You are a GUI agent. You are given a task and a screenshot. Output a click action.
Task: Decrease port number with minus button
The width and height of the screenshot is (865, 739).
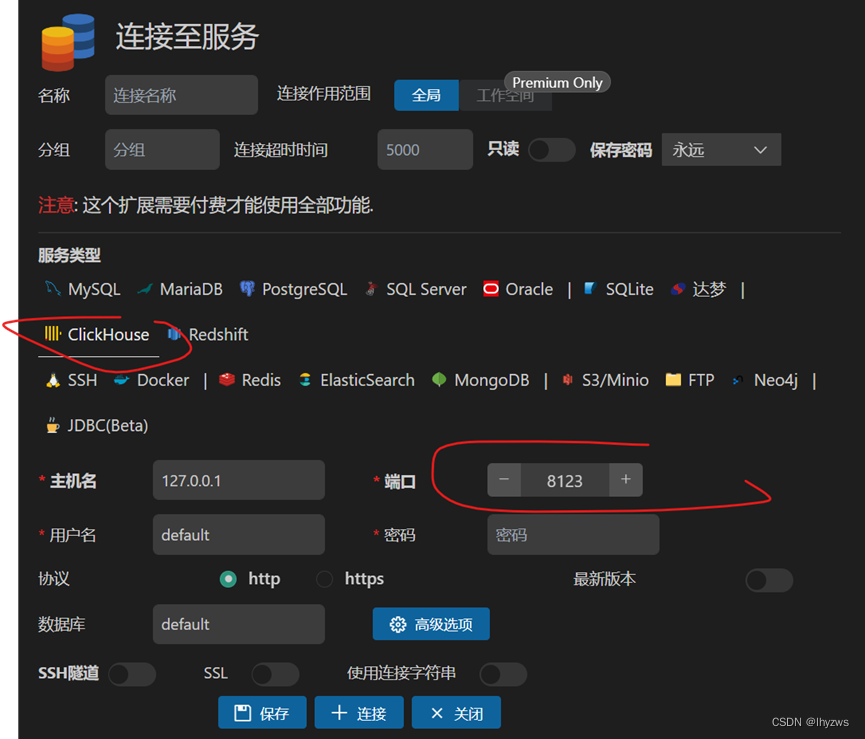click(504, 480)
